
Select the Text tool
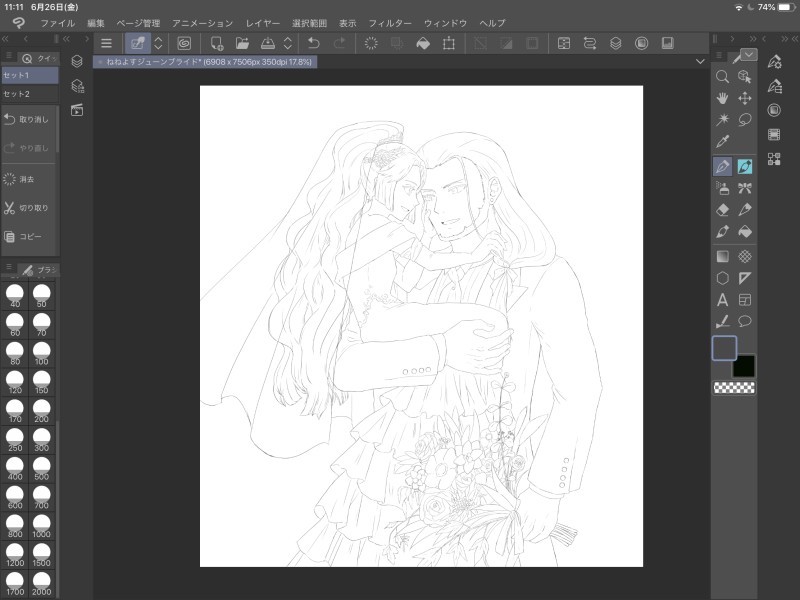click(x=722, y=299)
